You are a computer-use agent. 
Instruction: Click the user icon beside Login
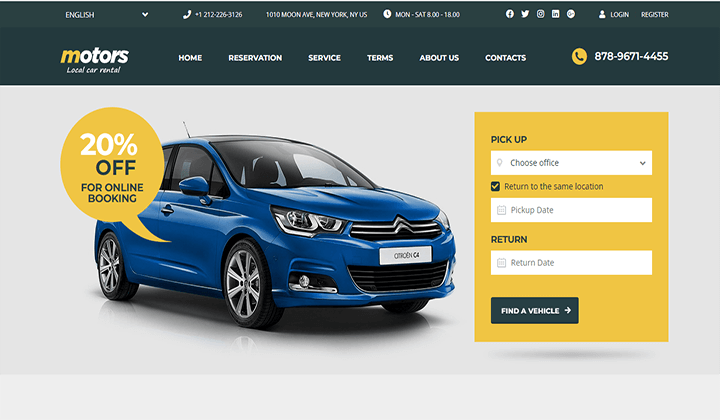point(602,15)
